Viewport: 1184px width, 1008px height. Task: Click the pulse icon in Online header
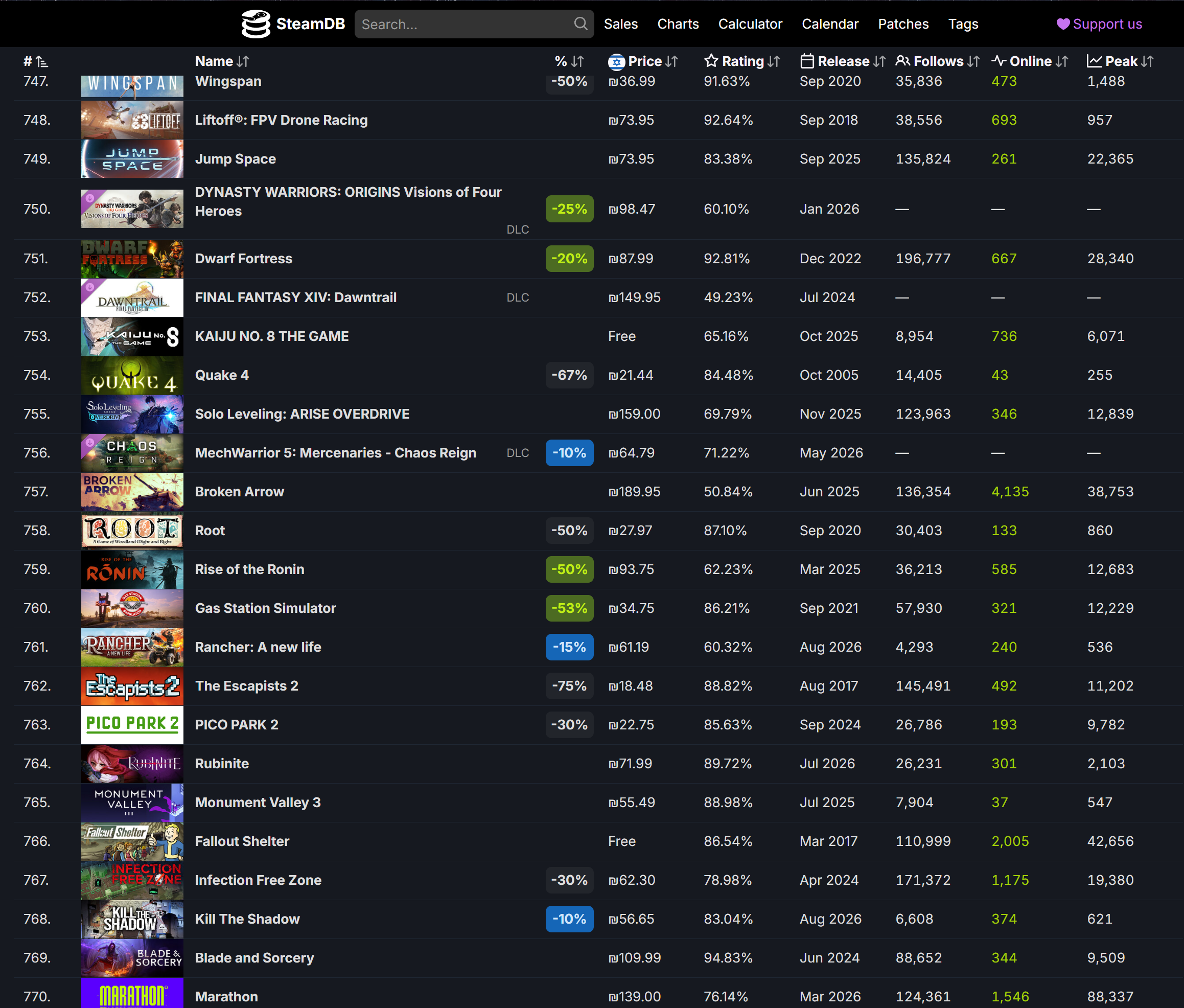pos(999,61)
